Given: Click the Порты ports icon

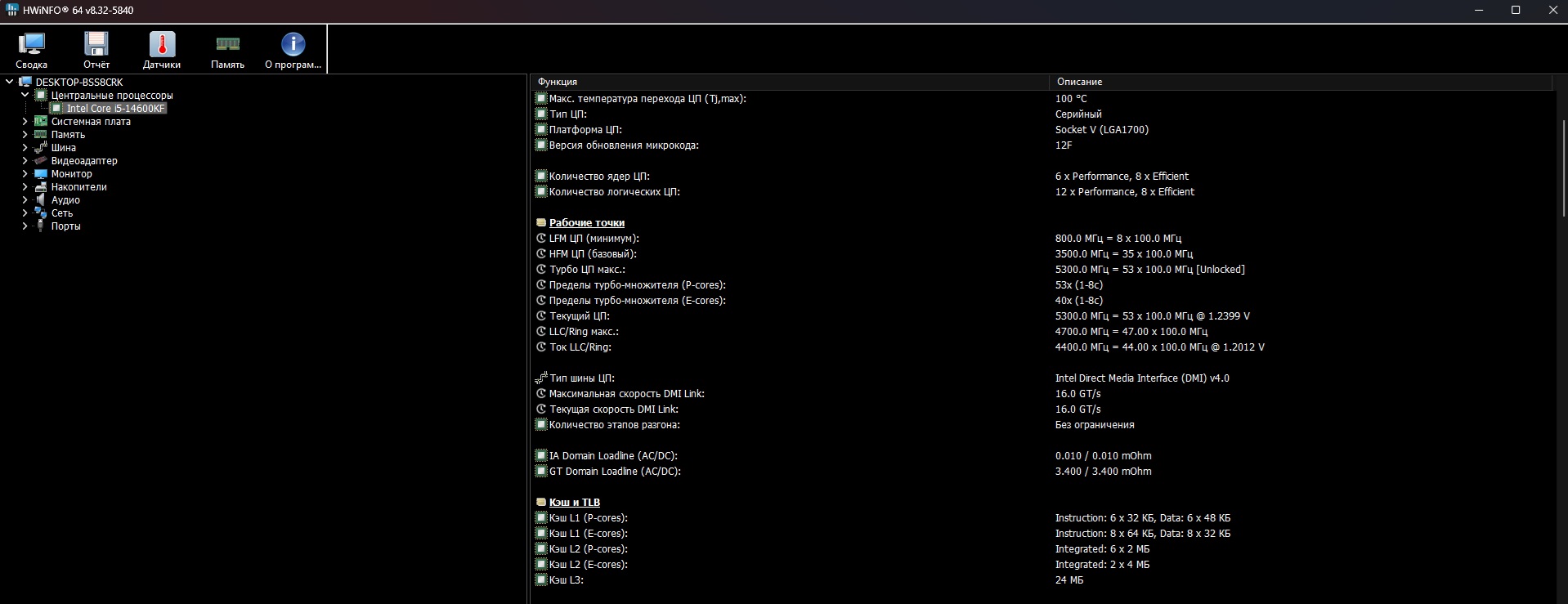Looking at the screenshot, I should click(41, 226).
